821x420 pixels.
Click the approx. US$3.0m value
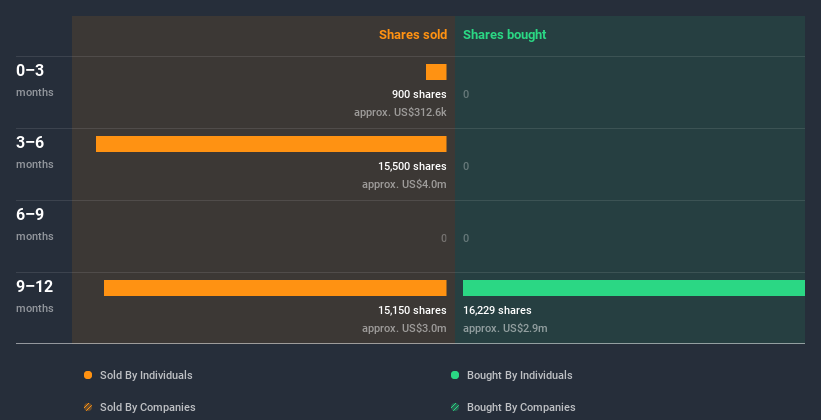[x=404, y=328]
